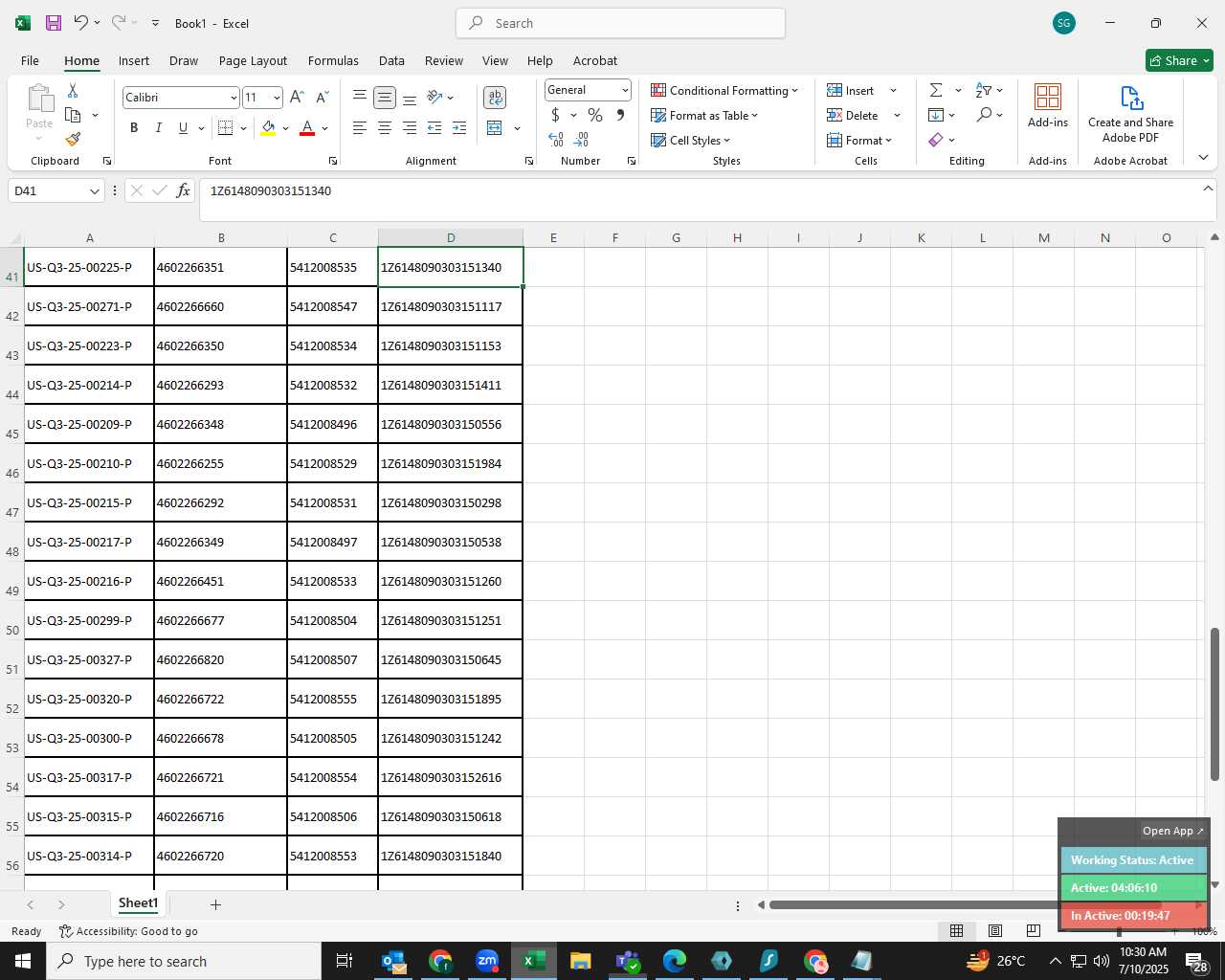This screenshot has height=980, width=1225.
Task: Click the Orientation text angle icon
Action: click(x=434, y=97)
